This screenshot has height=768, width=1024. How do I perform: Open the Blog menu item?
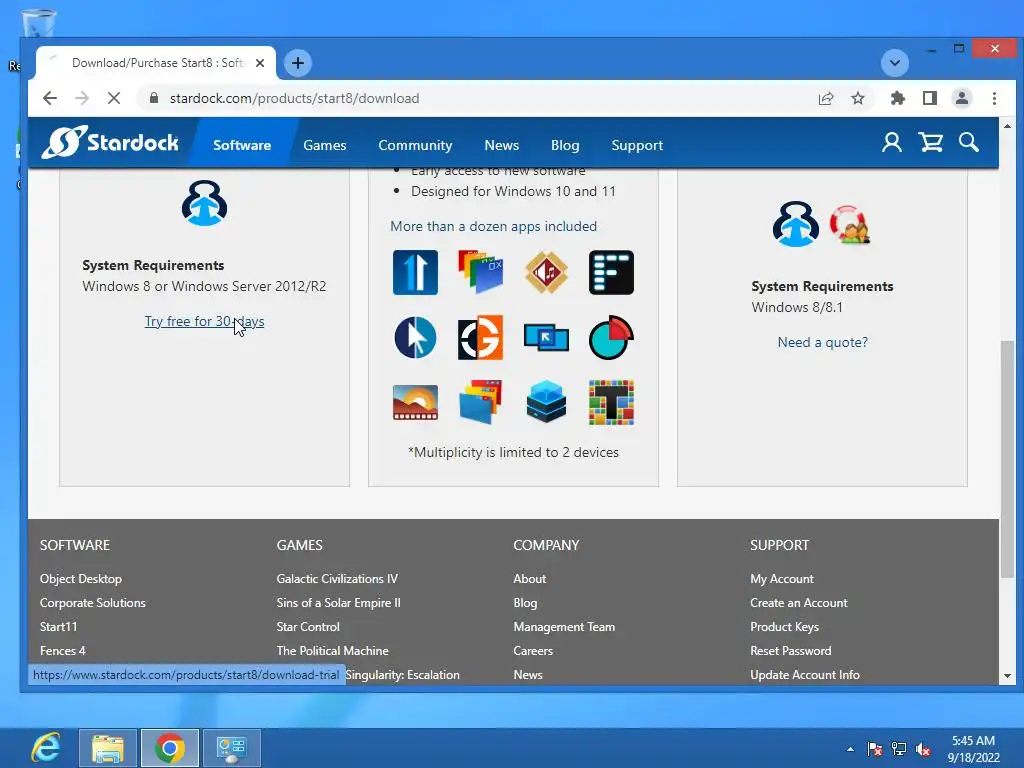(x=565, y=145)
